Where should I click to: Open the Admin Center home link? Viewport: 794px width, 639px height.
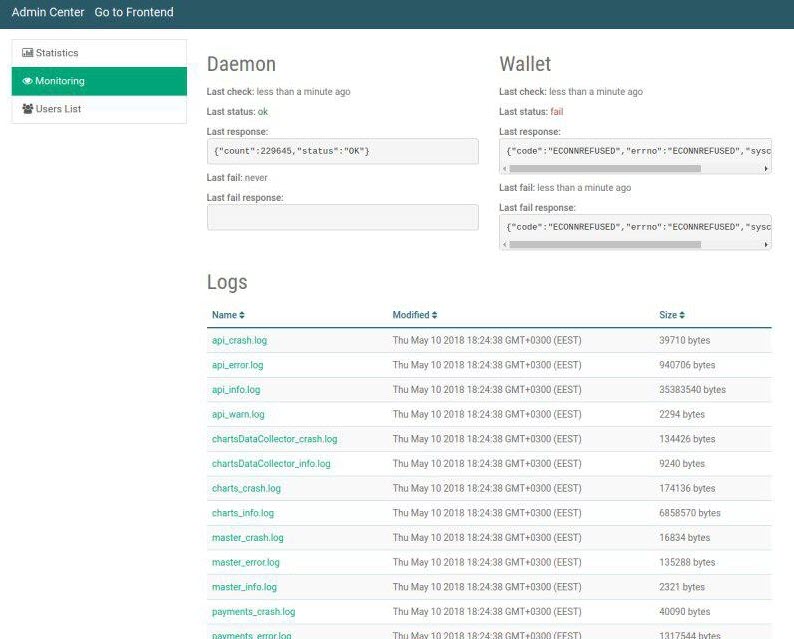(x=48, y=12)
